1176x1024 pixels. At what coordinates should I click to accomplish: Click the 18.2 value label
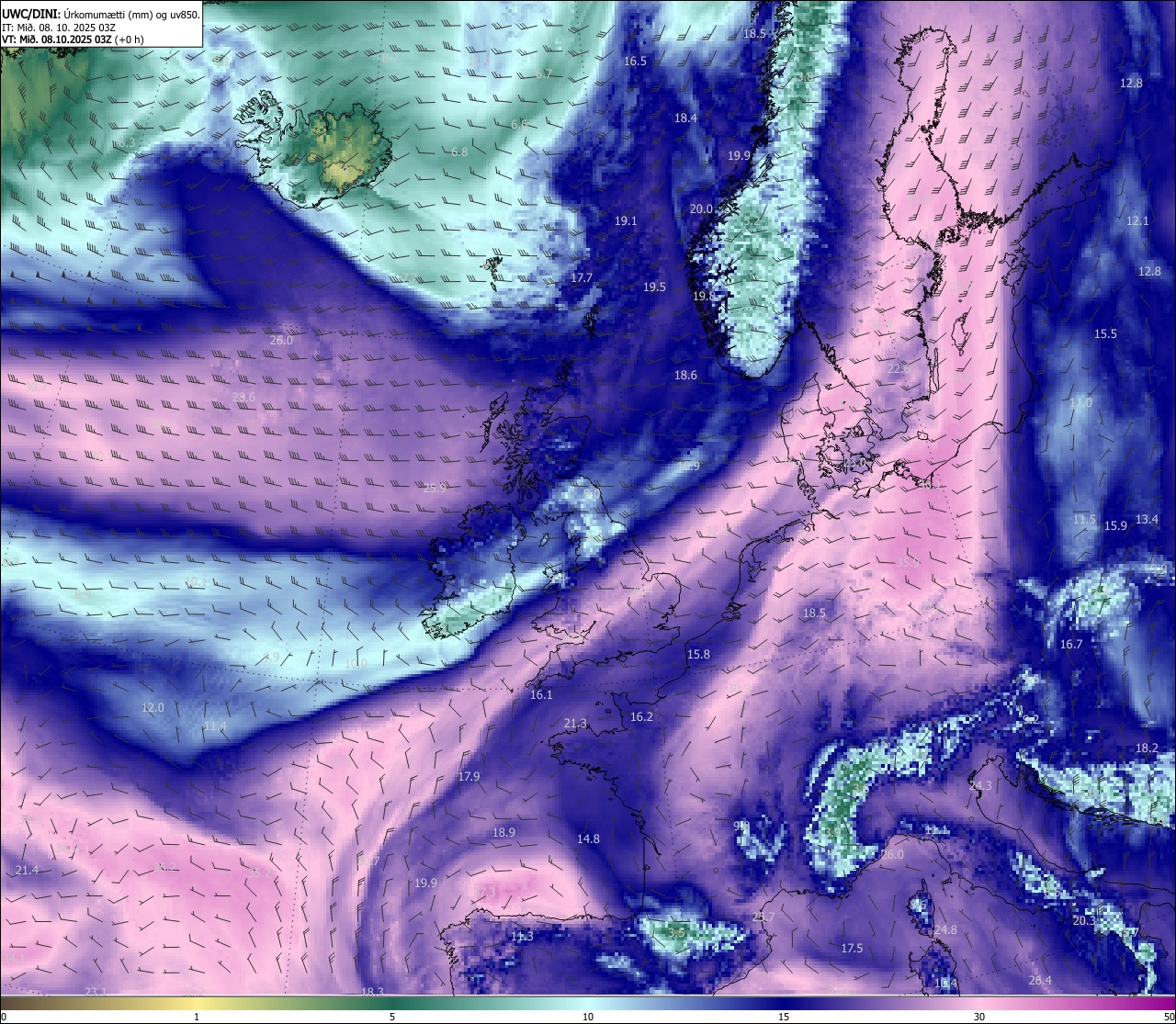click(x=1147, y=748)
